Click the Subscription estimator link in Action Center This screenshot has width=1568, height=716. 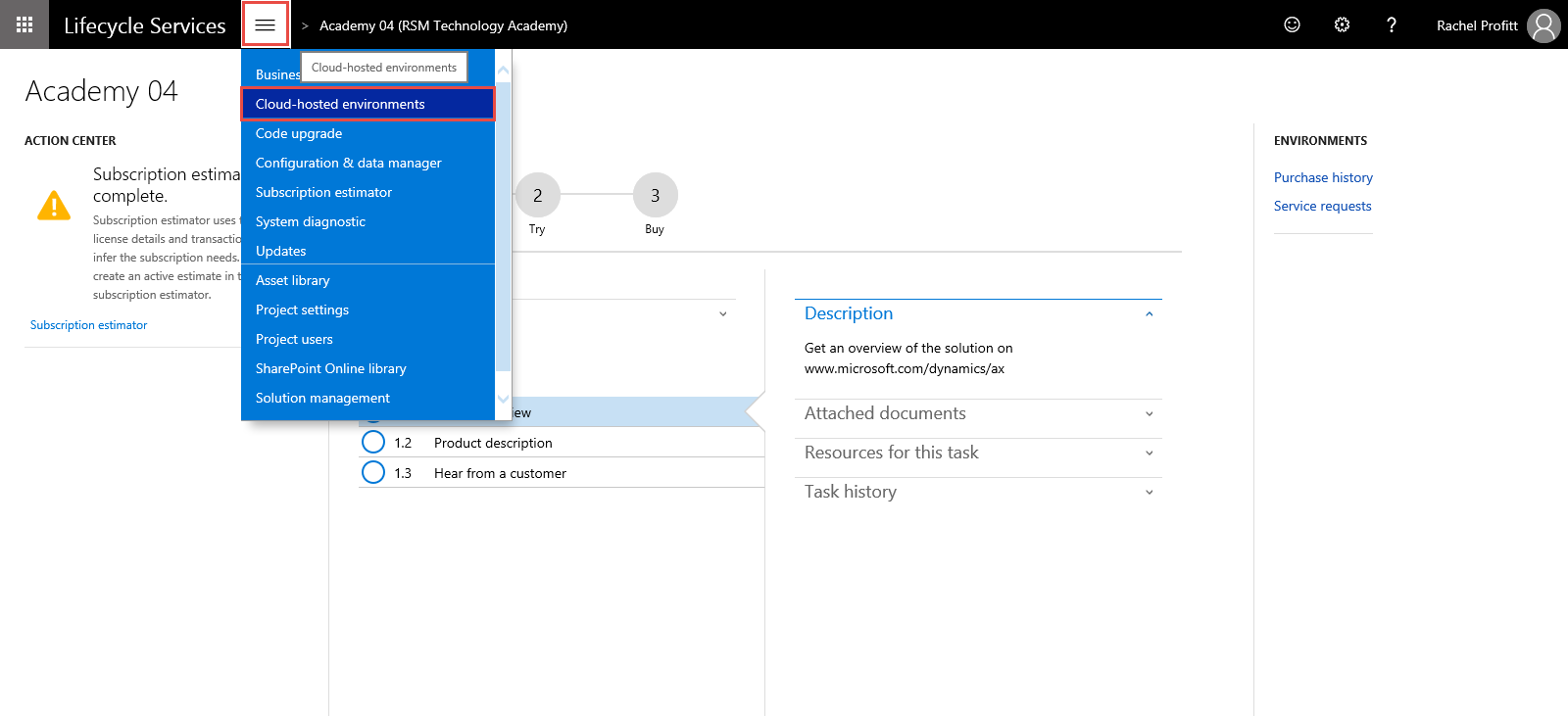point(88,325)
